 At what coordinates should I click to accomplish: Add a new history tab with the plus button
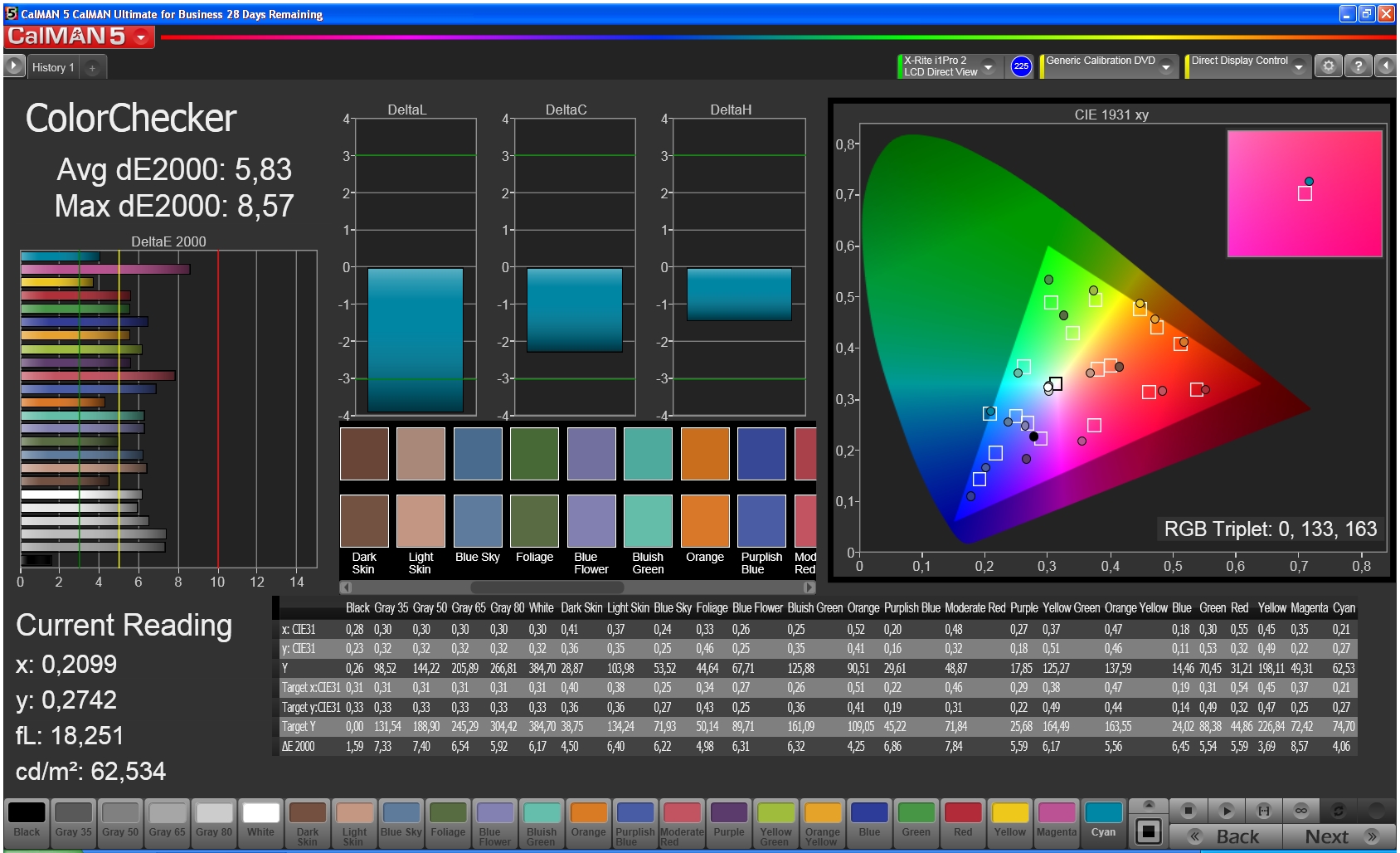click(x=92, y=68)
